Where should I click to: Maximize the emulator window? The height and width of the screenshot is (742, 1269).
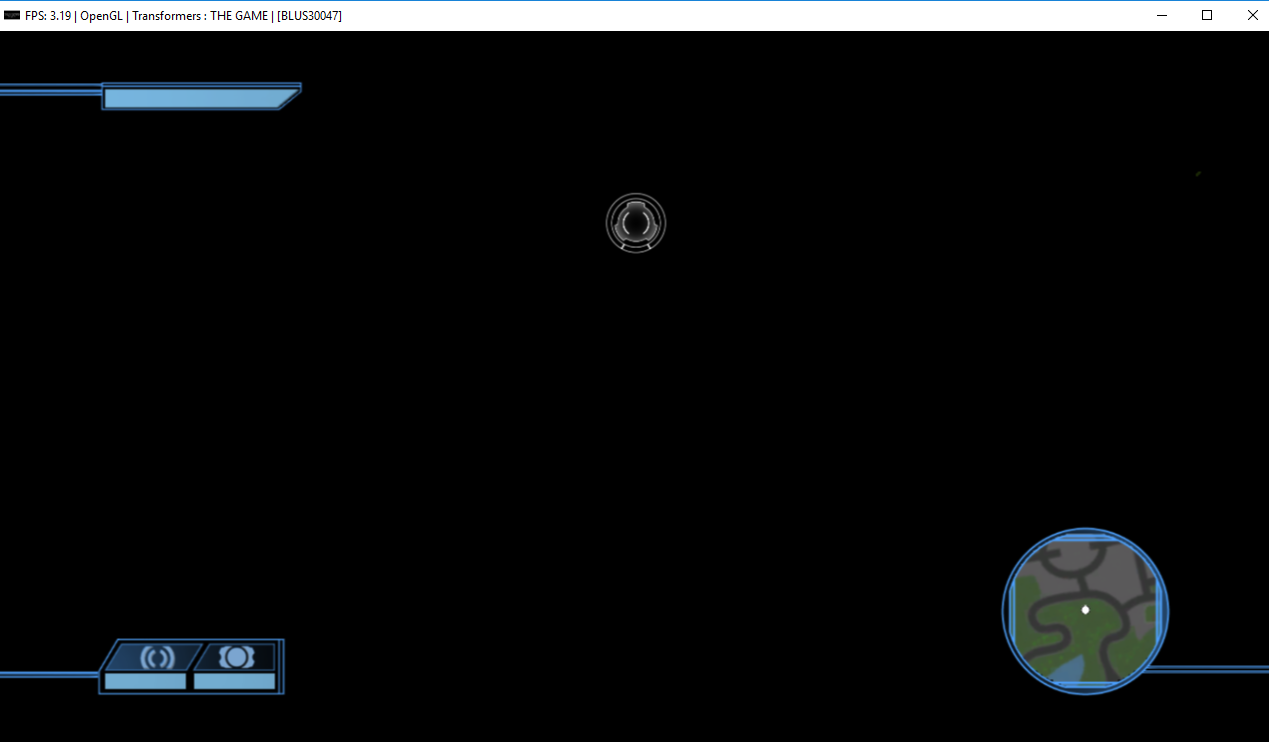1207,15
